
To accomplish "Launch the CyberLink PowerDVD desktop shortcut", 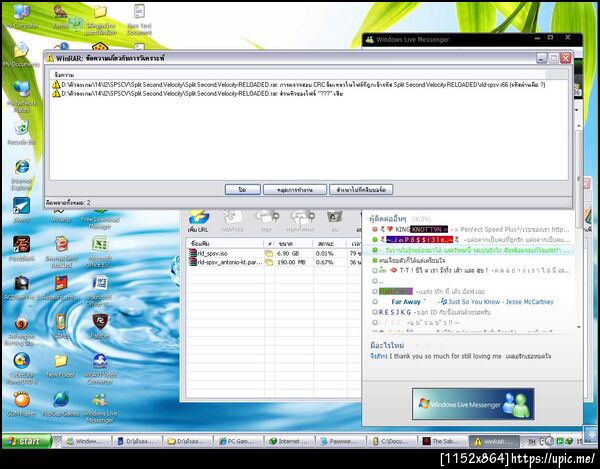I will tap(21, 369).
